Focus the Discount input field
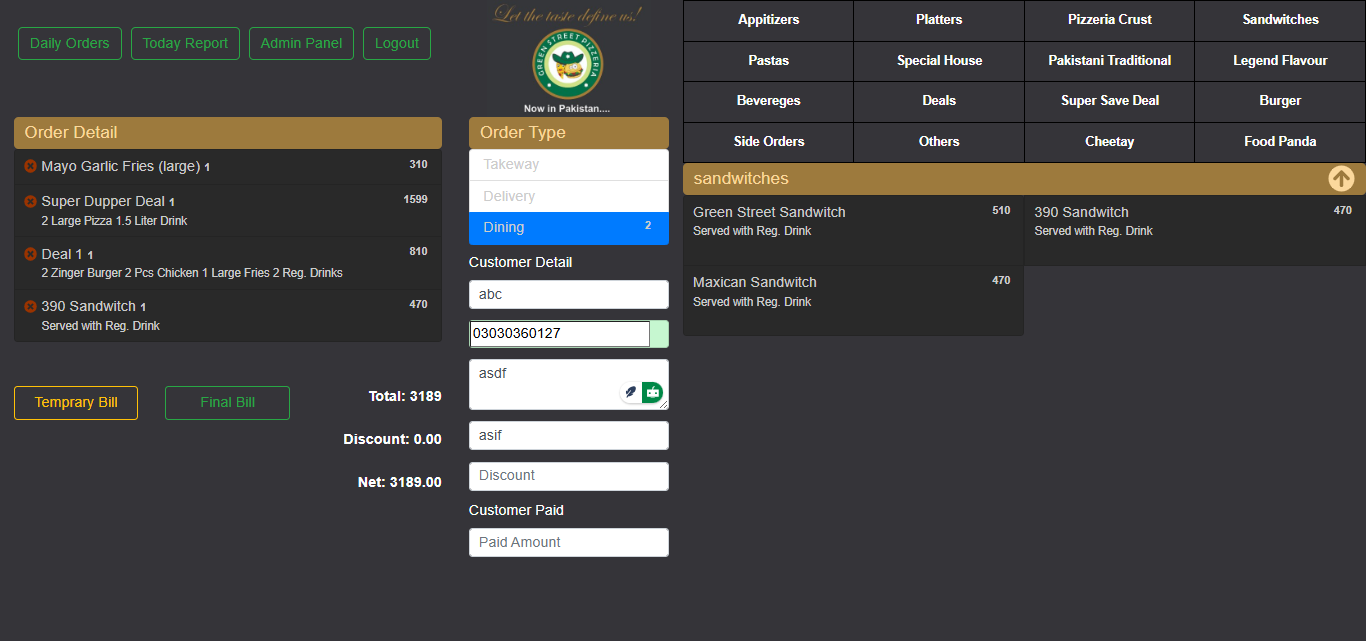The image size is (1366, 641). 568,476
